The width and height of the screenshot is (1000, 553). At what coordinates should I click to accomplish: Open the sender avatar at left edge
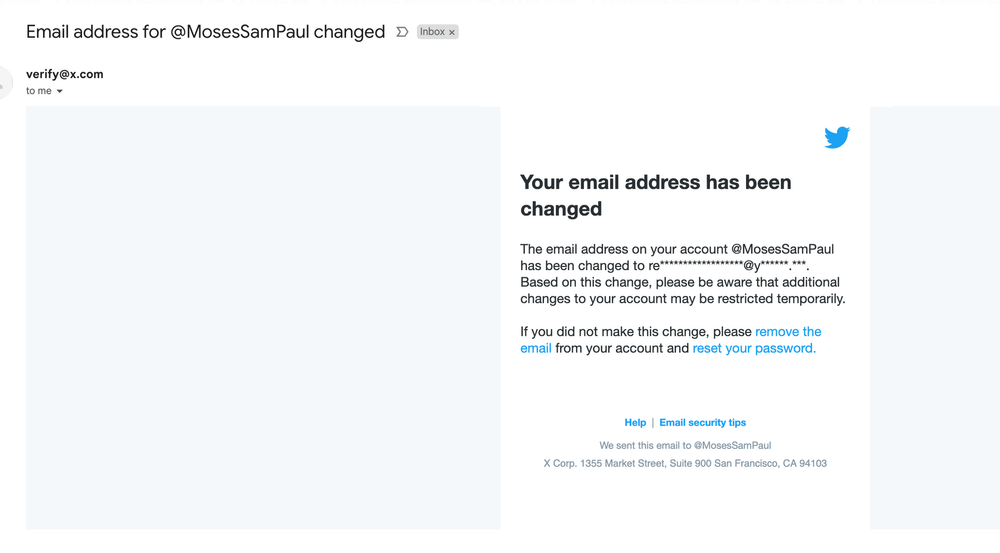pyautogui.click(x=4, y=82)
